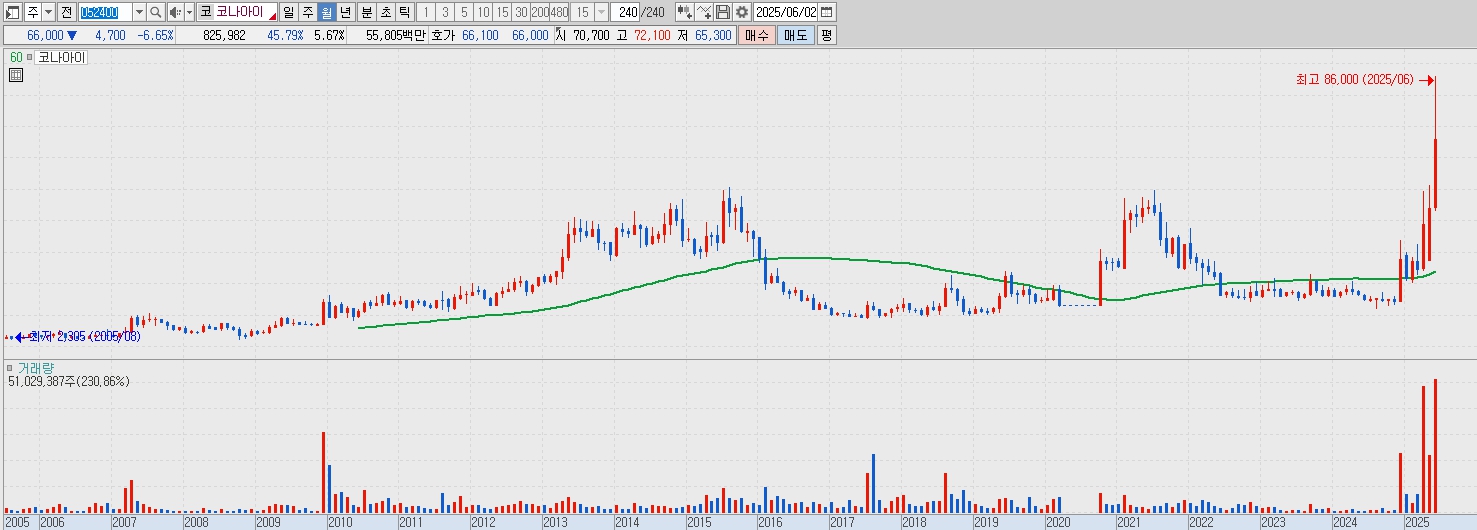Select minute chart 분

pos(366,12)
